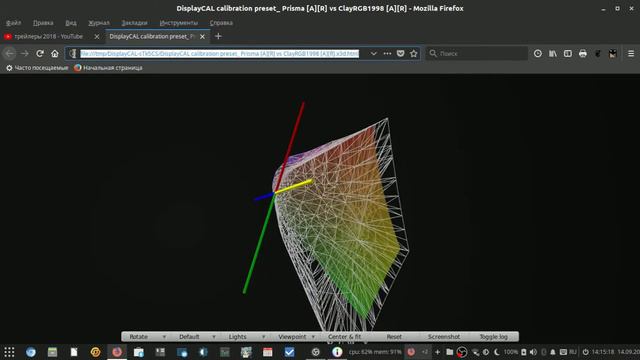Viewport: 640px width, 360px height.
Task: Open the Вид menu
Action: point(71,23)
